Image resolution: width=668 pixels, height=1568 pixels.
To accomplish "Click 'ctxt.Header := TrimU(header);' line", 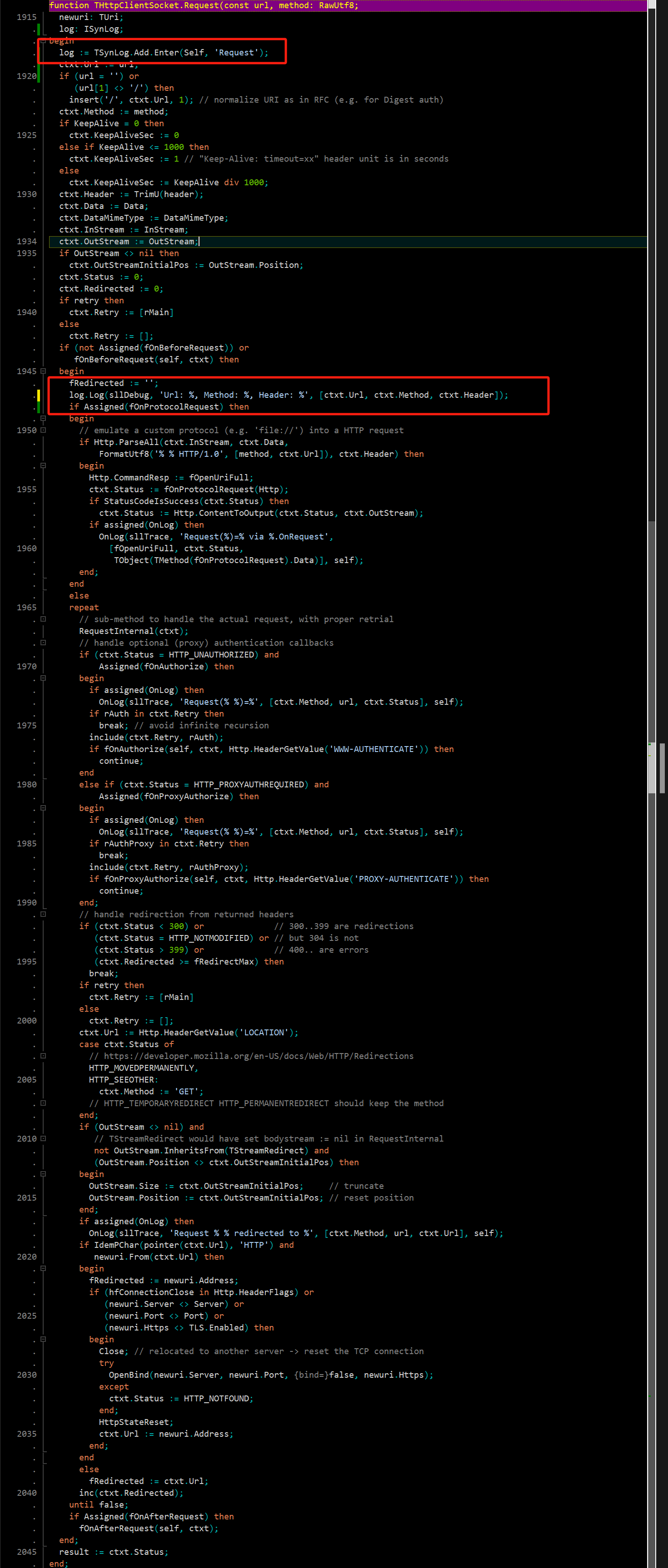I will (x=131, y=194).
